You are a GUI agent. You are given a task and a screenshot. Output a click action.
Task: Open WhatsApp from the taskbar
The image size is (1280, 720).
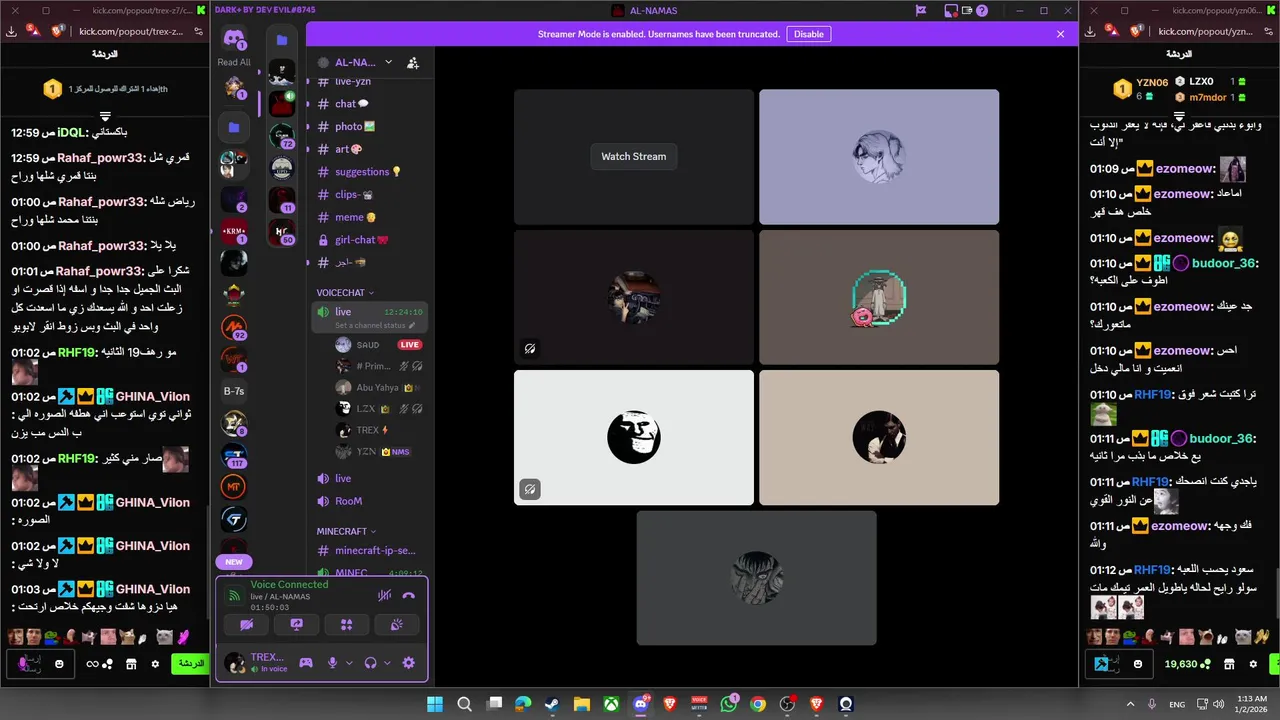[728, 704]
